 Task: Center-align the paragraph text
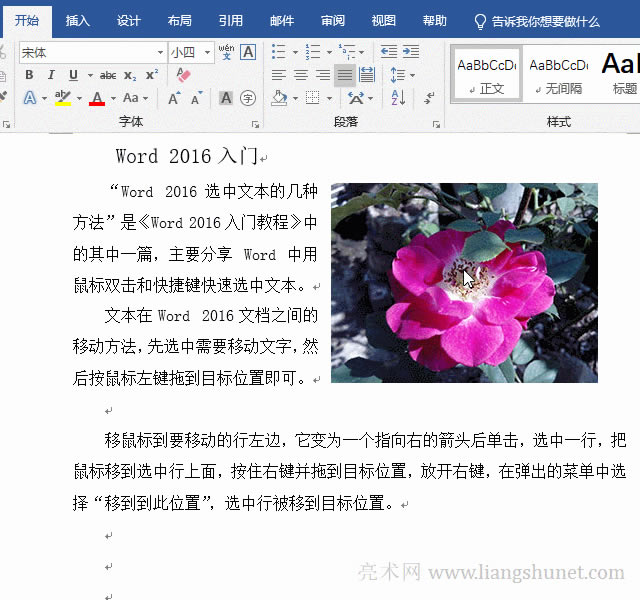coord(300,75)
